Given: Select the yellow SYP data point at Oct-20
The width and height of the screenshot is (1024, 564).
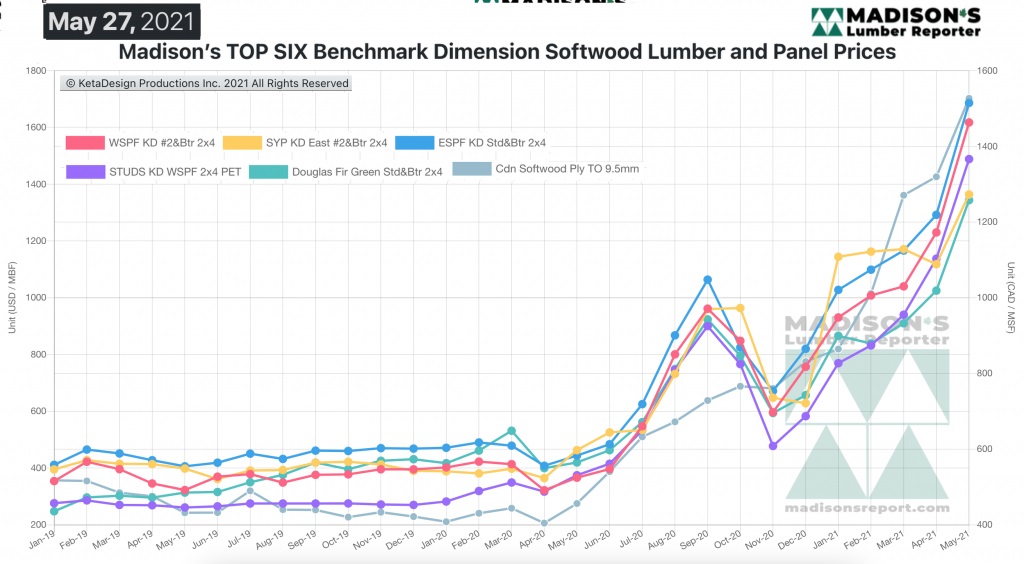Looking at the screenshot, I should (x=740, y=308).
